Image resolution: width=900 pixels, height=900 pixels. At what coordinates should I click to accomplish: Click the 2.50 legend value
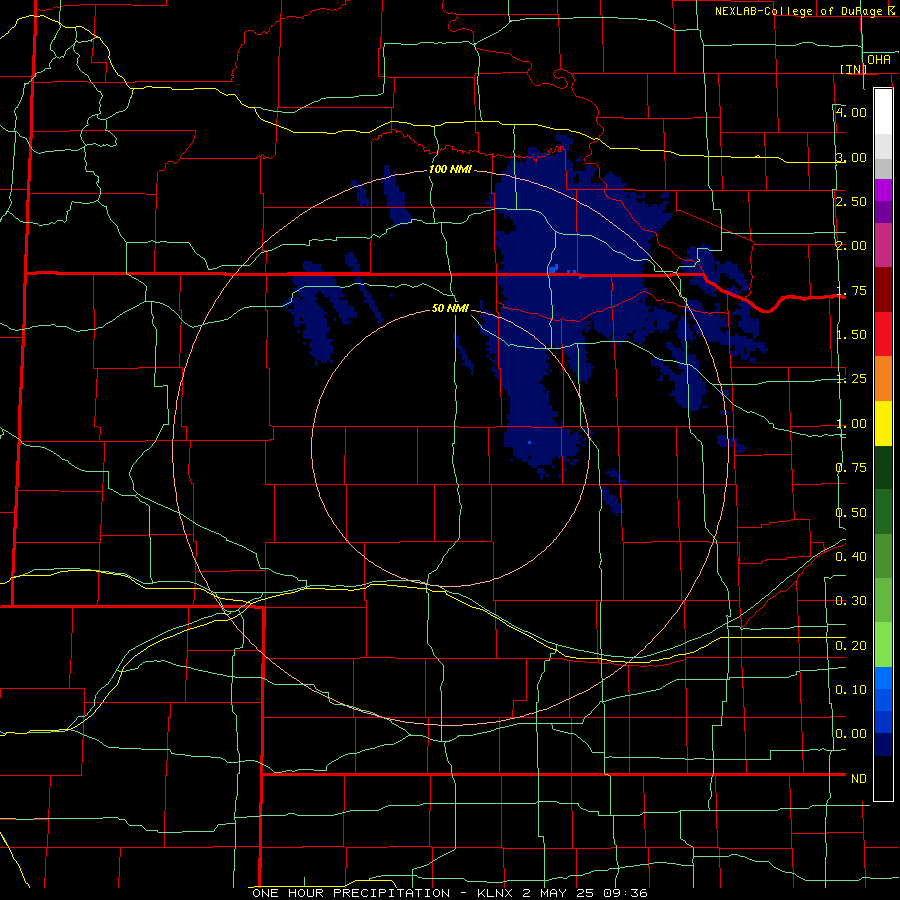click(851, 201)
